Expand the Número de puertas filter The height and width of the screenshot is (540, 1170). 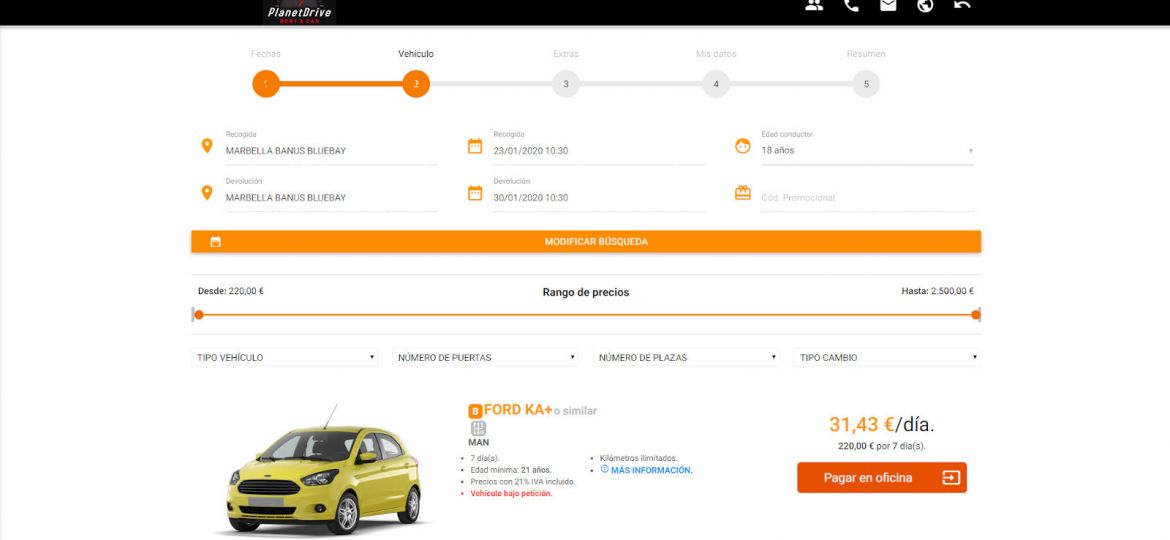pyautogui.click(x=485, y=357)
